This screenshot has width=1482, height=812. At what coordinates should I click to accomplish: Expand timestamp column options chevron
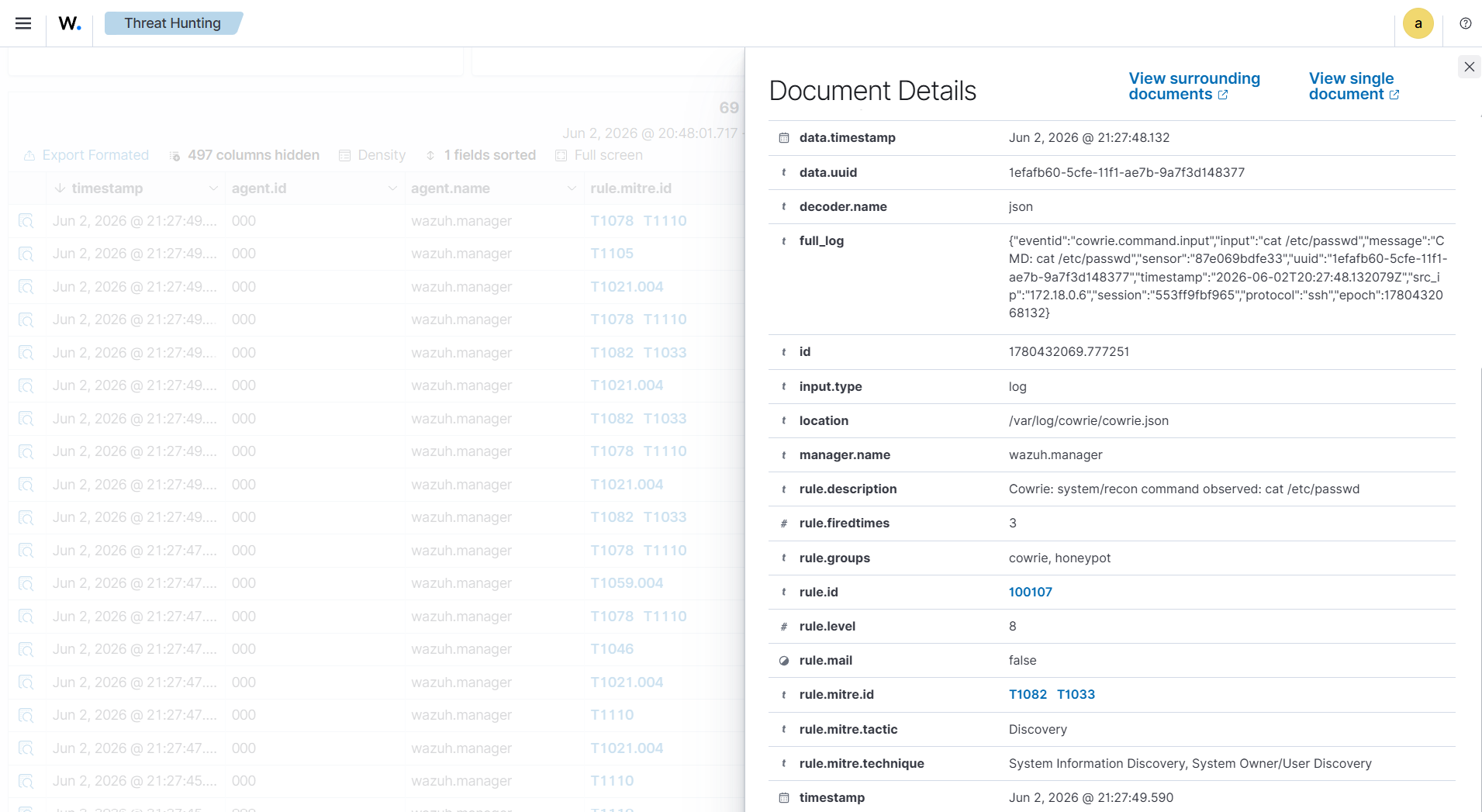[x=213, y=188]
